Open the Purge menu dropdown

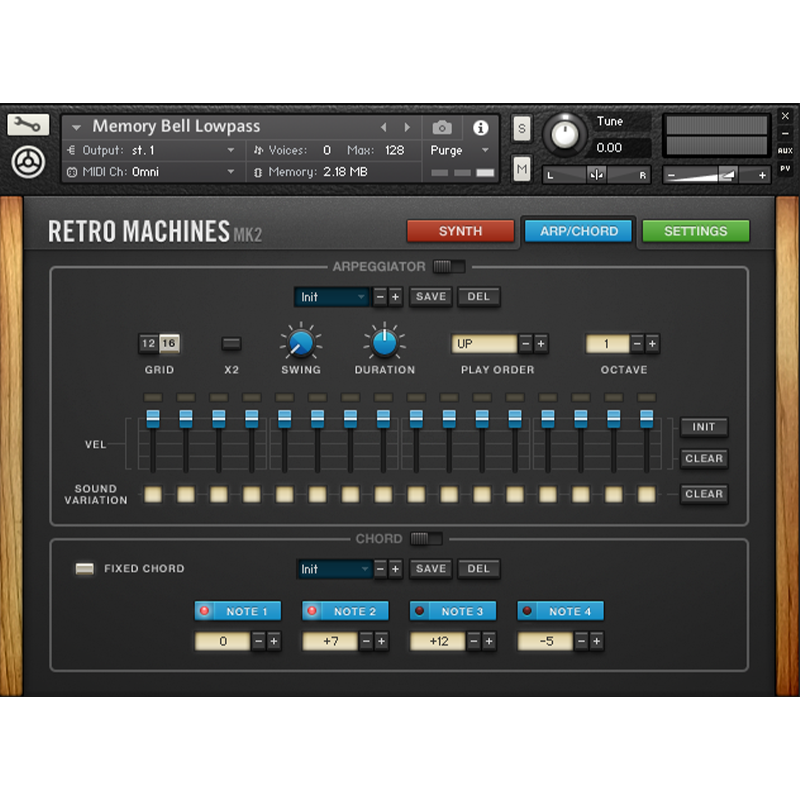point(485,150)
